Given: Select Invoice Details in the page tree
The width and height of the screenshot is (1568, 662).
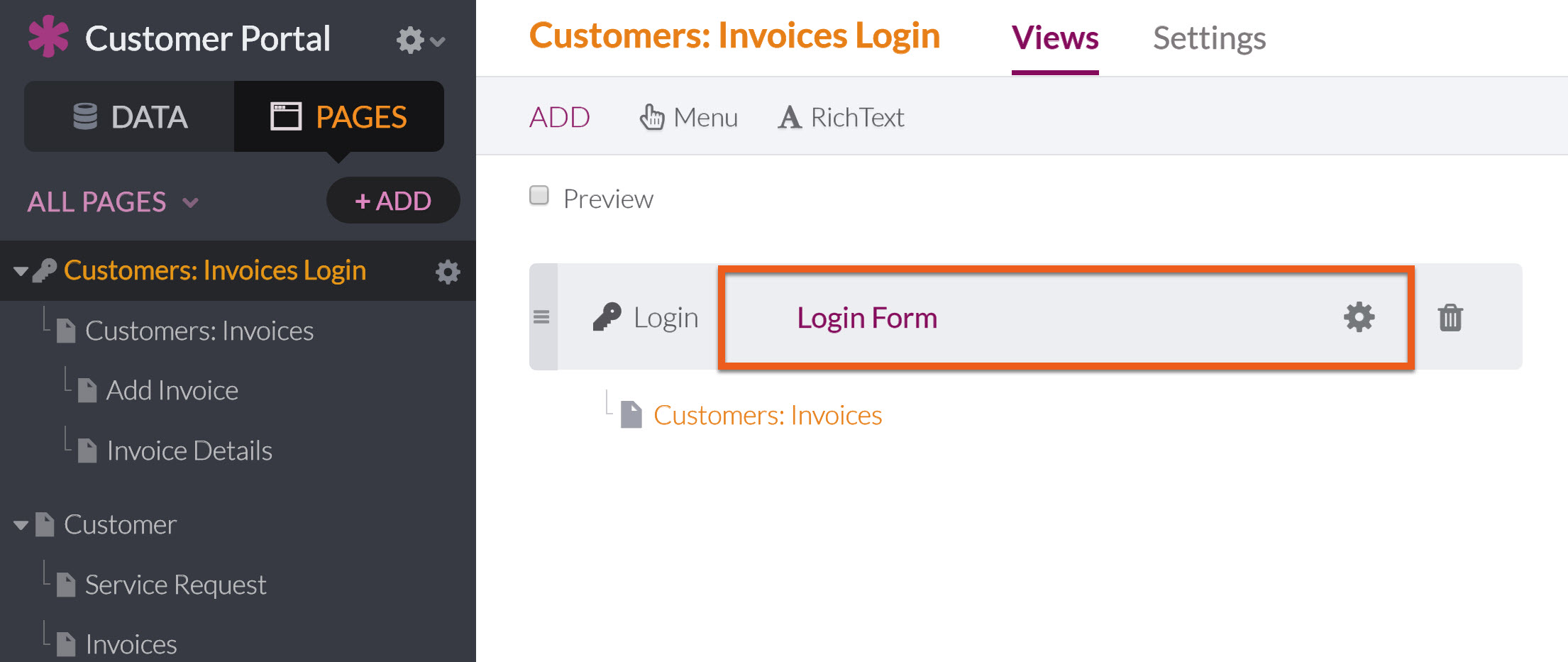Looking at the screenshot, I should tap(189, 451).
